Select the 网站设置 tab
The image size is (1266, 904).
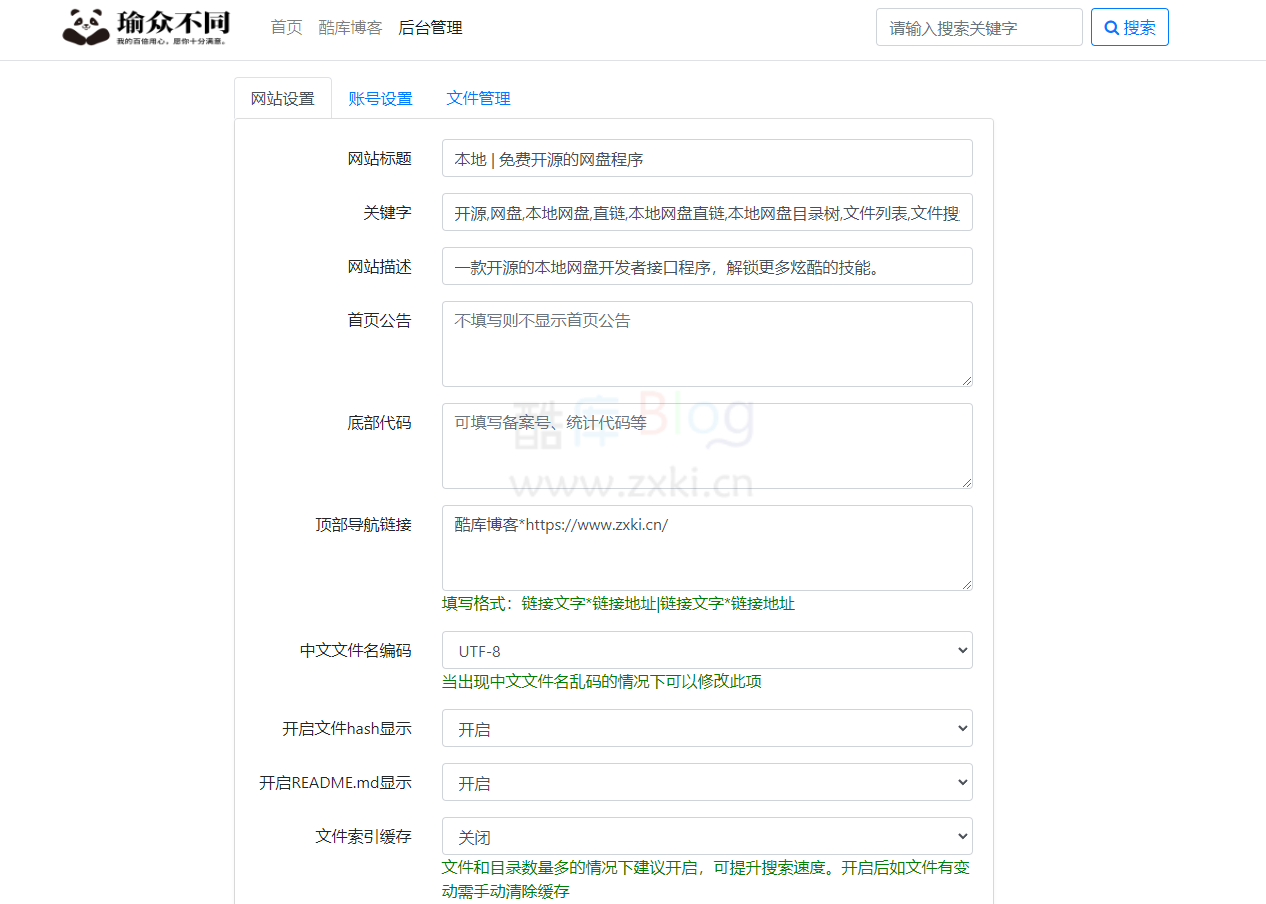pos(283,97)
